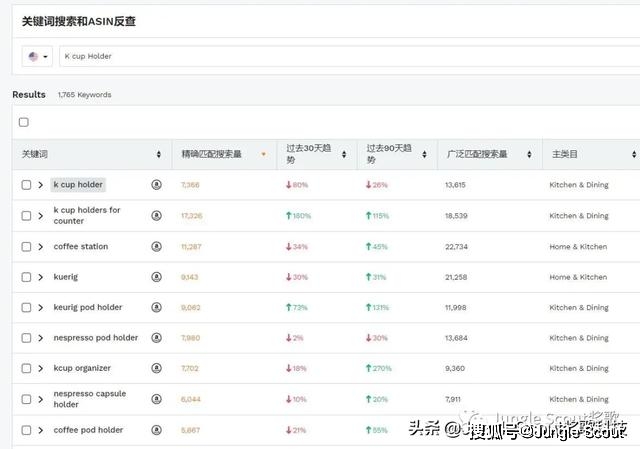Click the 1,765 Keywords results count

(x=84, y=95)
